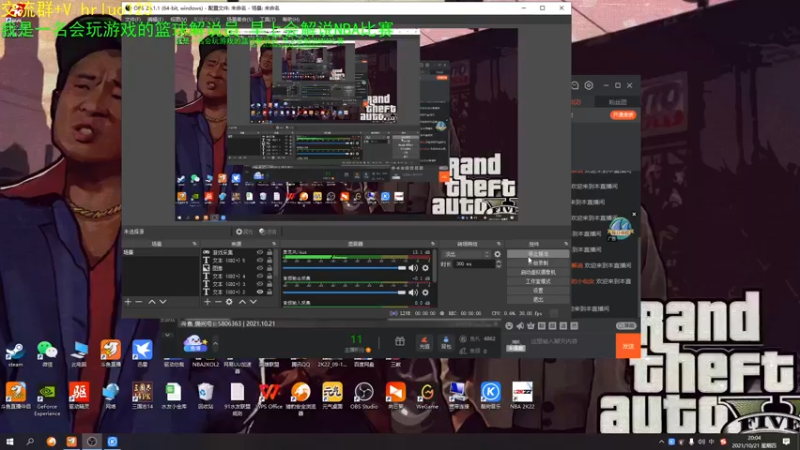The height and width of the screenshot is (450, 800).
Task: Open the 帮助(H) menu in OBS
Action: tap(291, 19)
